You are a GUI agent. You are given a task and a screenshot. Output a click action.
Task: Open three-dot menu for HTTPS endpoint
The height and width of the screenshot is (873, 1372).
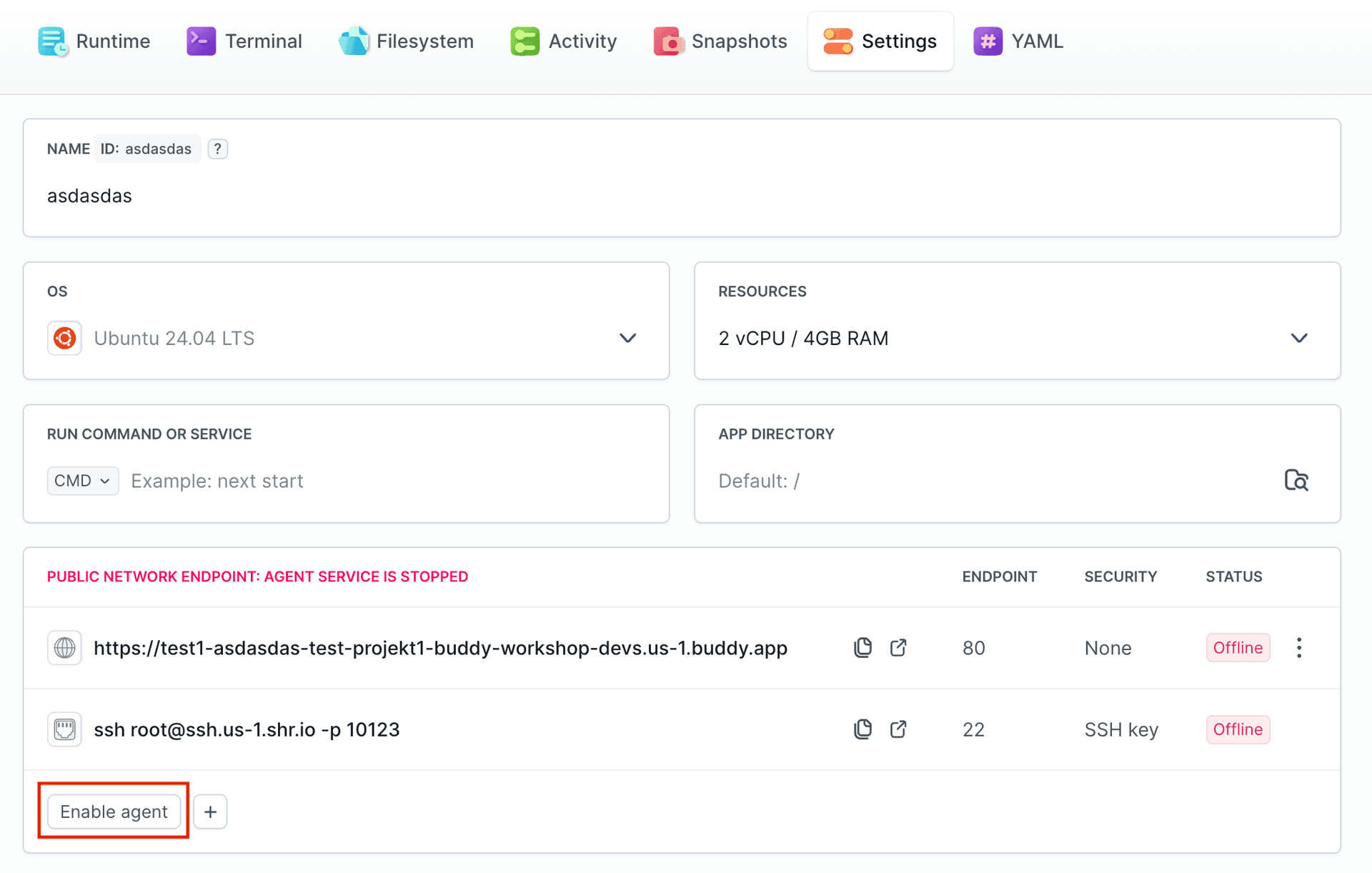pyautogui.click(x=1298, y=647)
